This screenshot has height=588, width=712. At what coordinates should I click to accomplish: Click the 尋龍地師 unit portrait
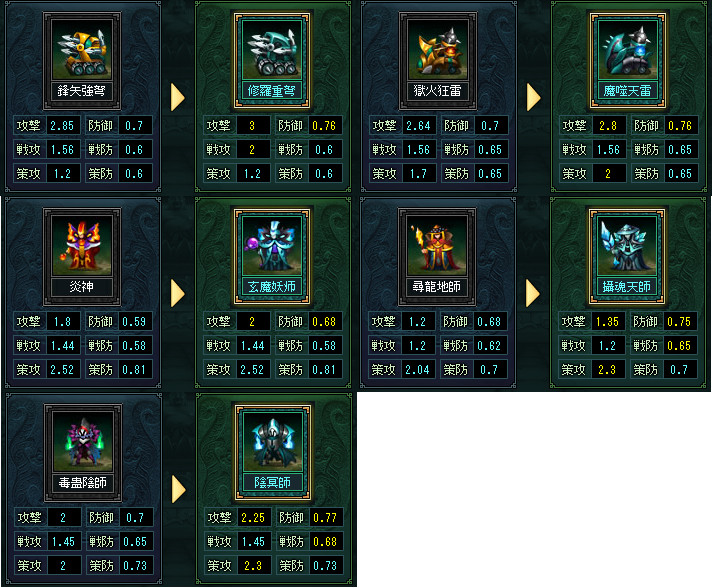437,245
